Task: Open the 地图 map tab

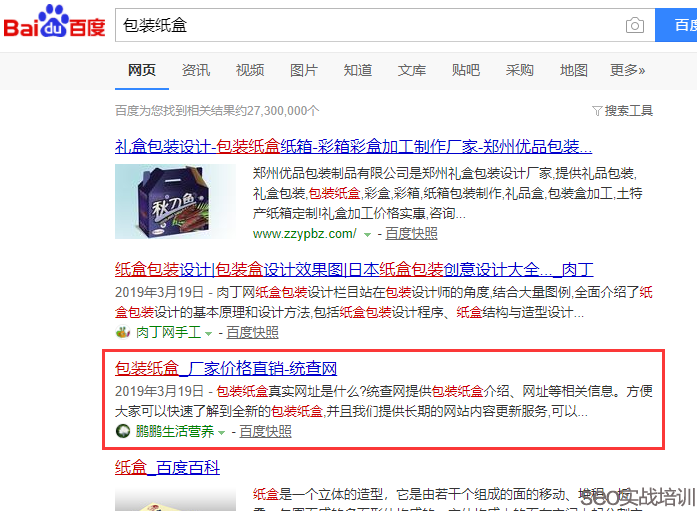Action: (x=574, y=70)
